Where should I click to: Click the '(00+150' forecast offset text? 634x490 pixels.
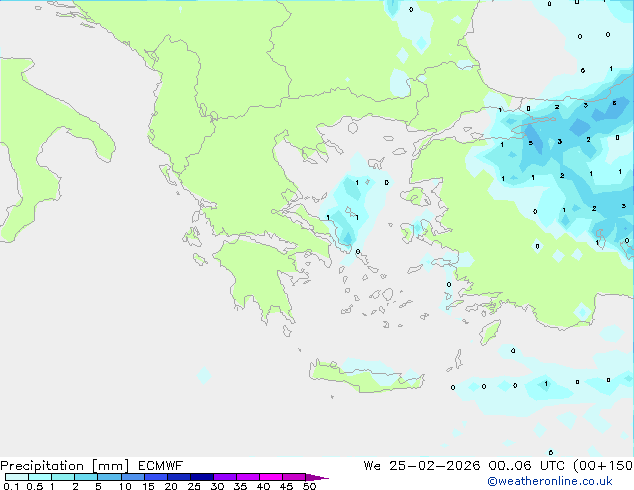coord(603,466)
